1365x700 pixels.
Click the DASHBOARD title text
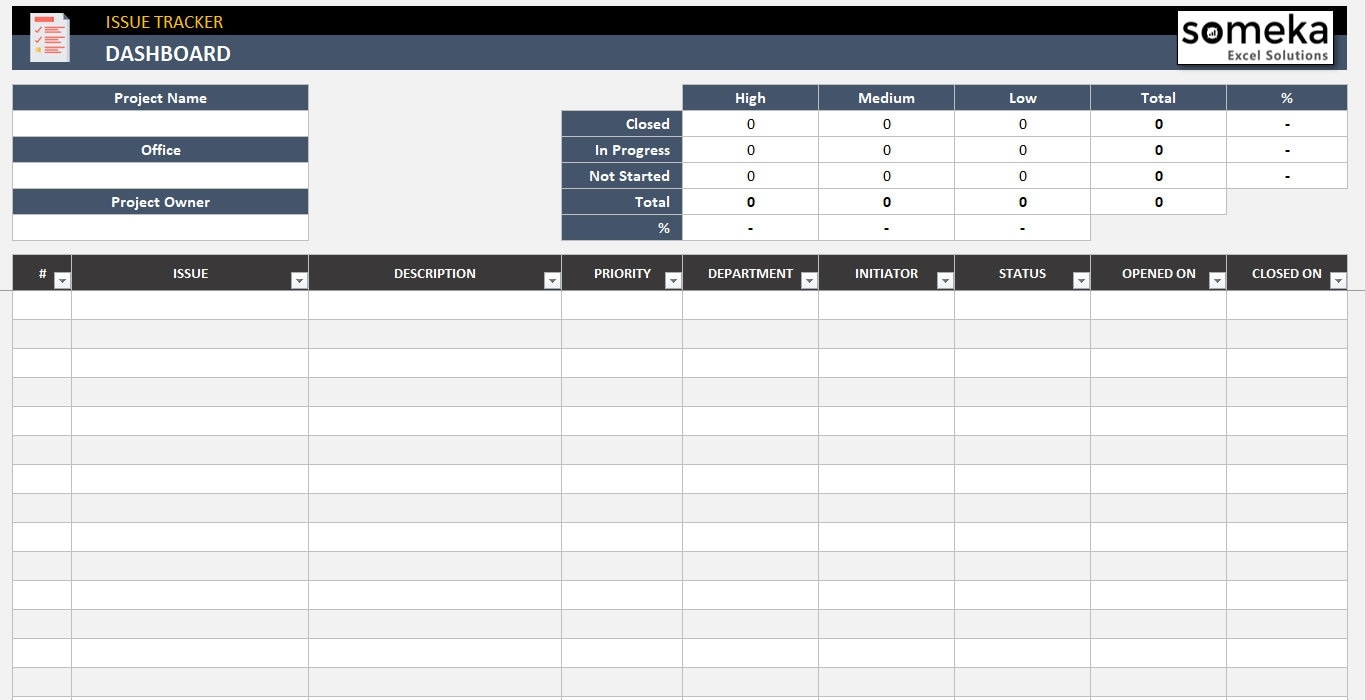coord(168,54)
